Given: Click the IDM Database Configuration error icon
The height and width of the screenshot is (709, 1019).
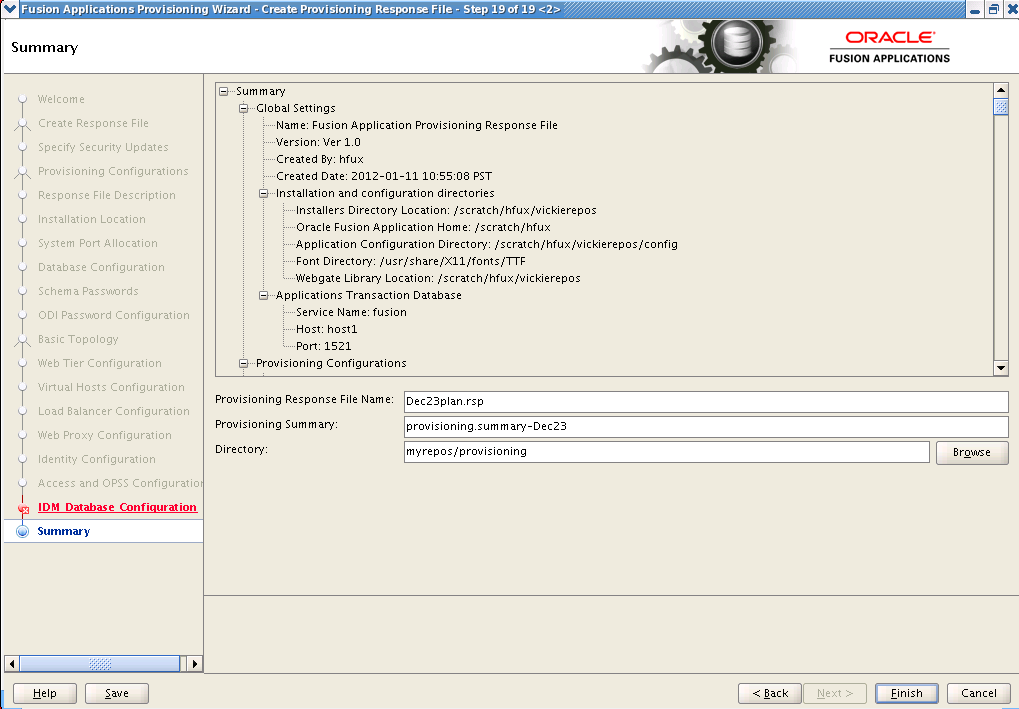Looking at the screenshot, I should tap(23, 509).
